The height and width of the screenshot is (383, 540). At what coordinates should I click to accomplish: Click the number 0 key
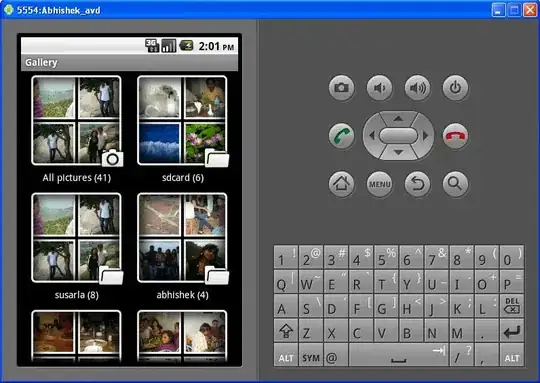coord(512,257)
